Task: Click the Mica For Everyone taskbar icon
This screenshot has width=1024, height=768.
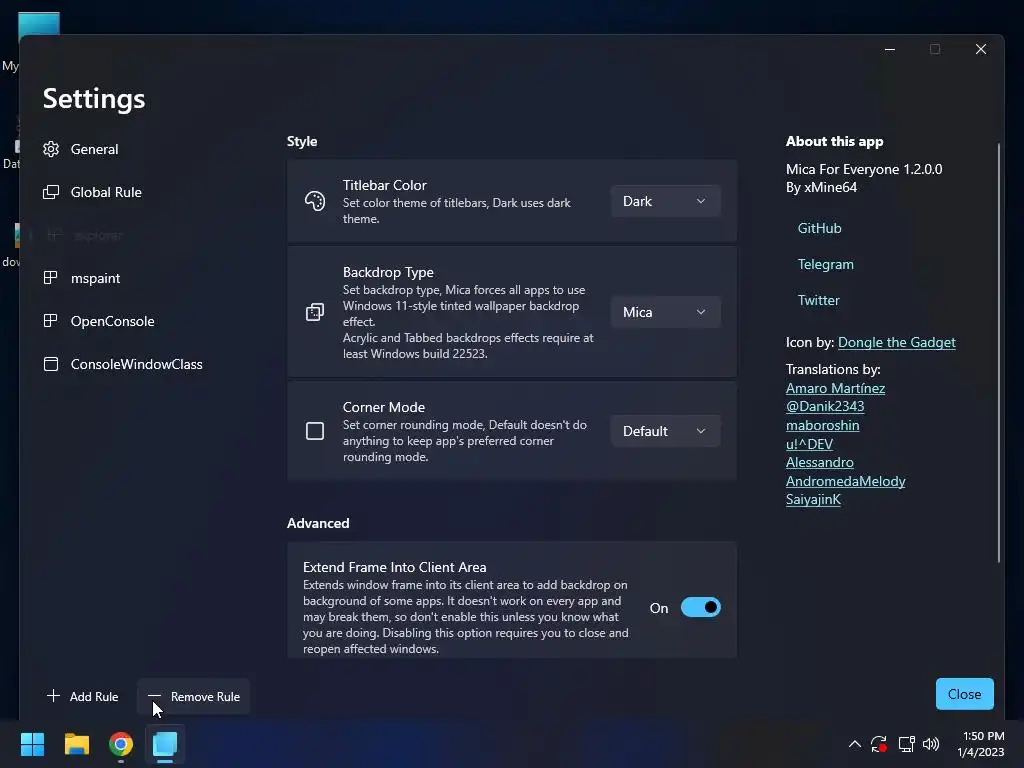Action: [x=165, y=744]
